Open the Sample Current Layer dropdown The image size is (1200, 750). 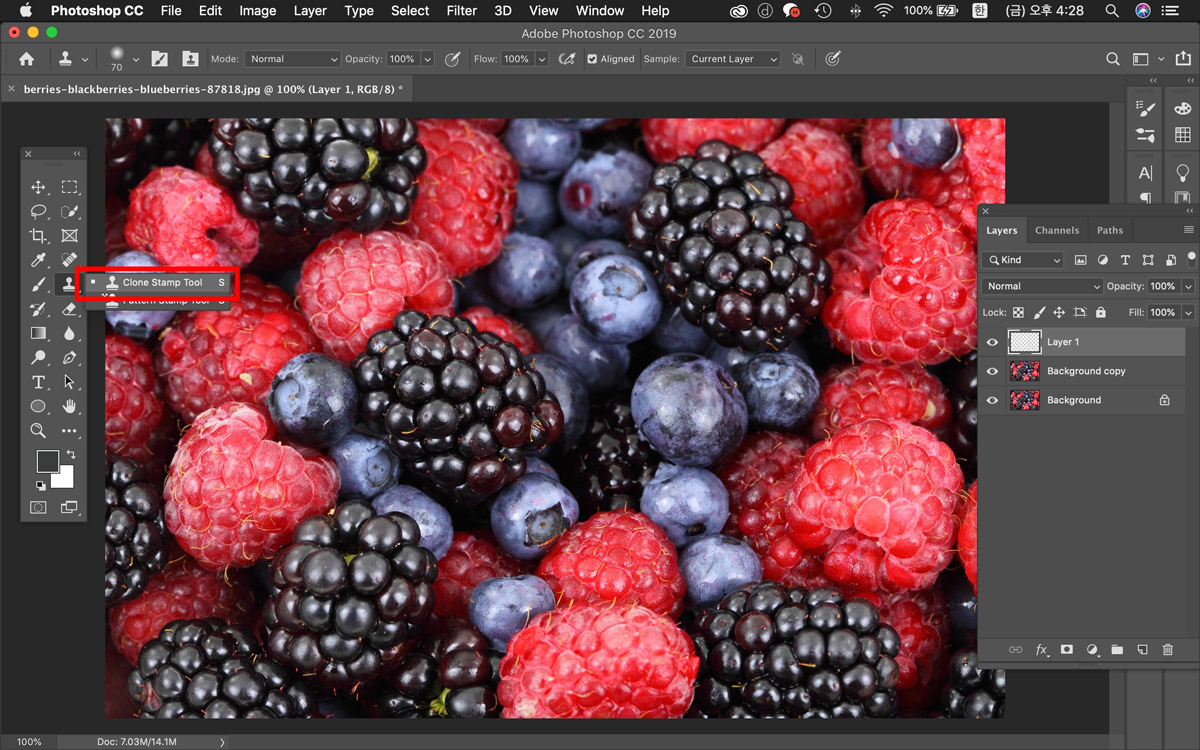coord(733,59)
